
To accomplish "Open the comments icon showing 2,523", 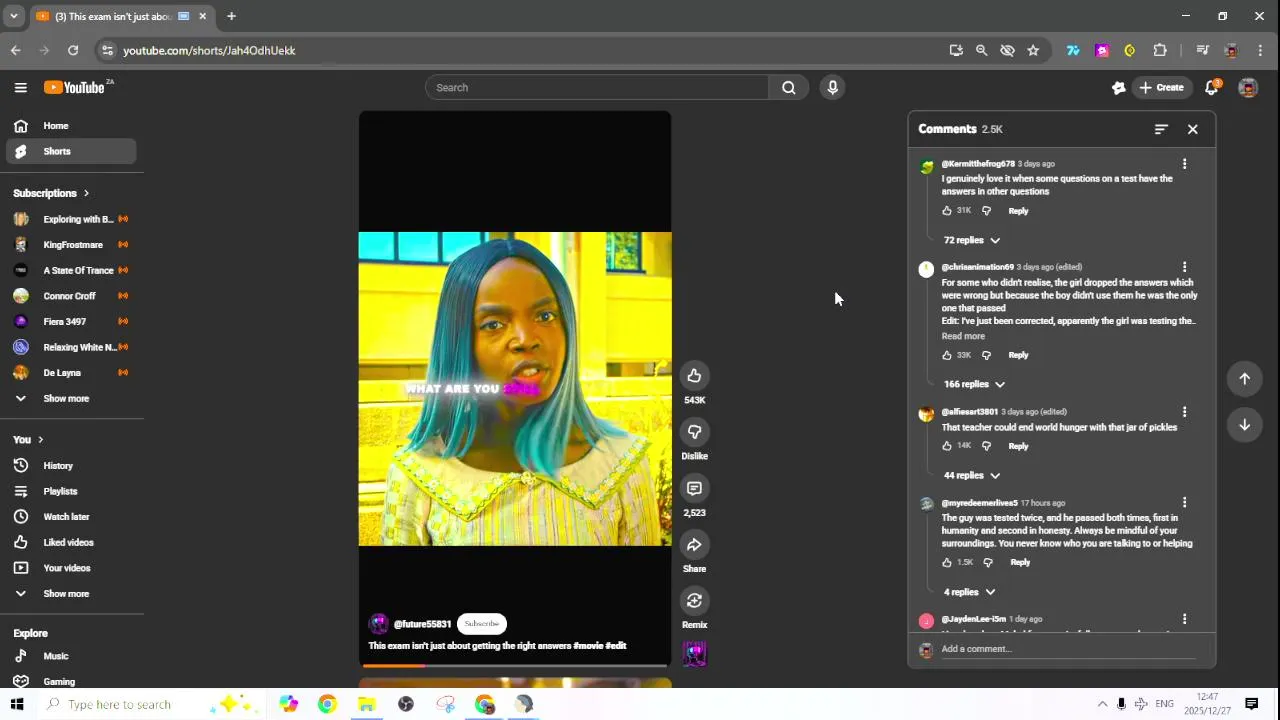I will tap(694, 488).
